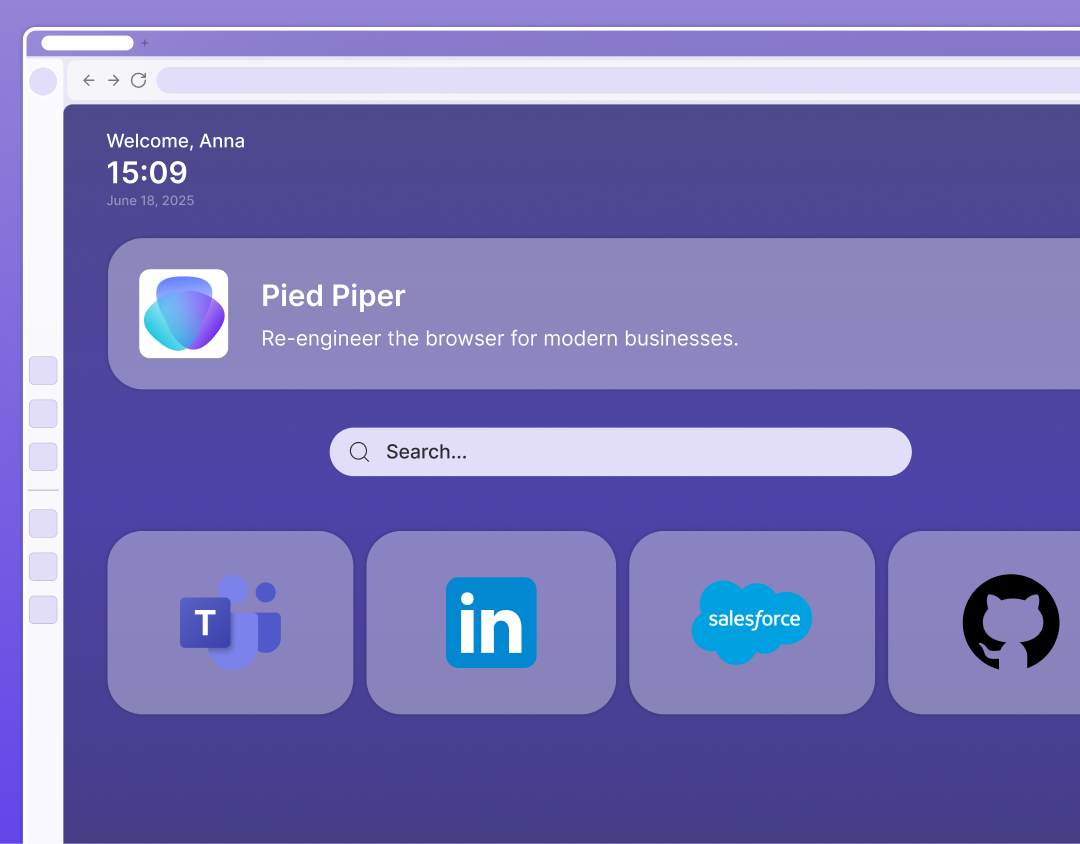Go back with the left arrow

click(x=89, y=81)
